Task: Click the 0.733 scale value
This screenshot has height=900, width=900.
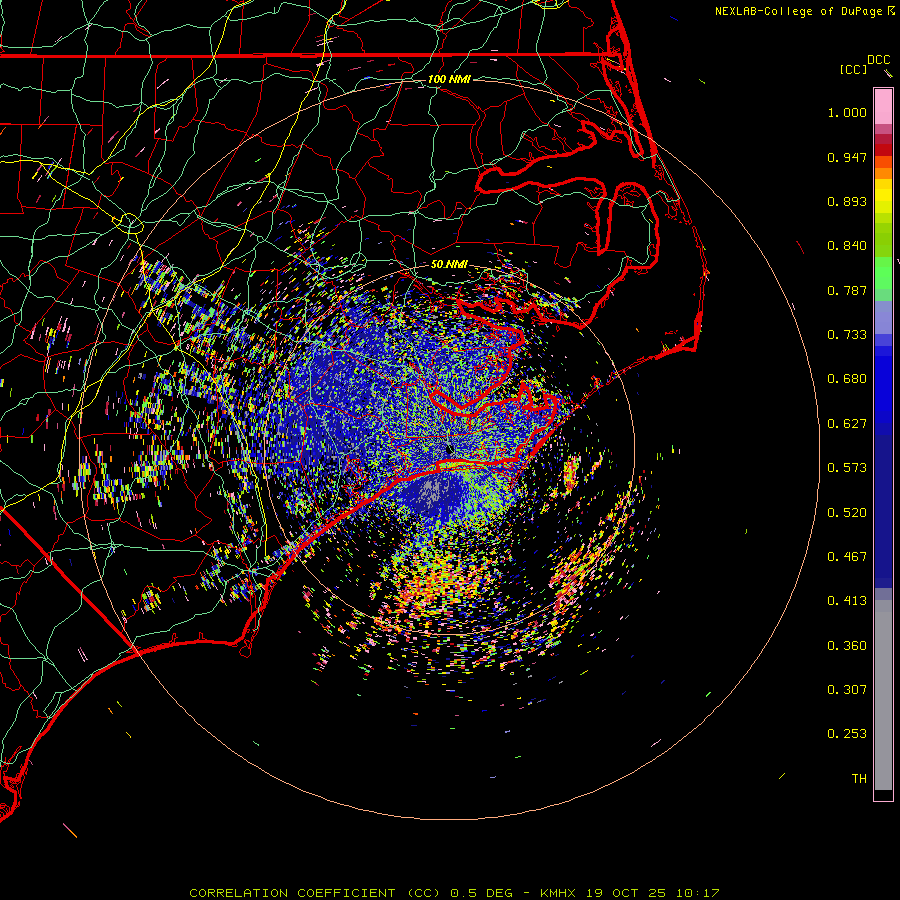Action: 847,335
